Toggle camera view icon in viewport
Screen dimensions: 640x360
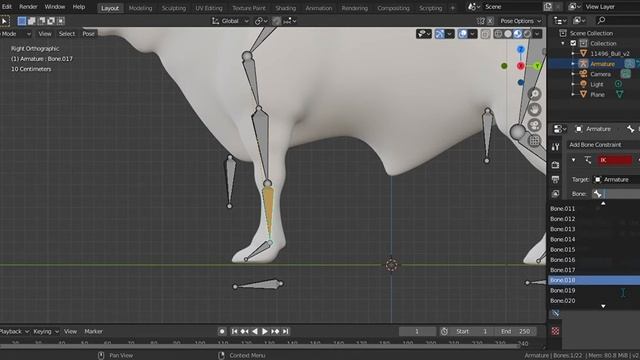click(534, 125)
